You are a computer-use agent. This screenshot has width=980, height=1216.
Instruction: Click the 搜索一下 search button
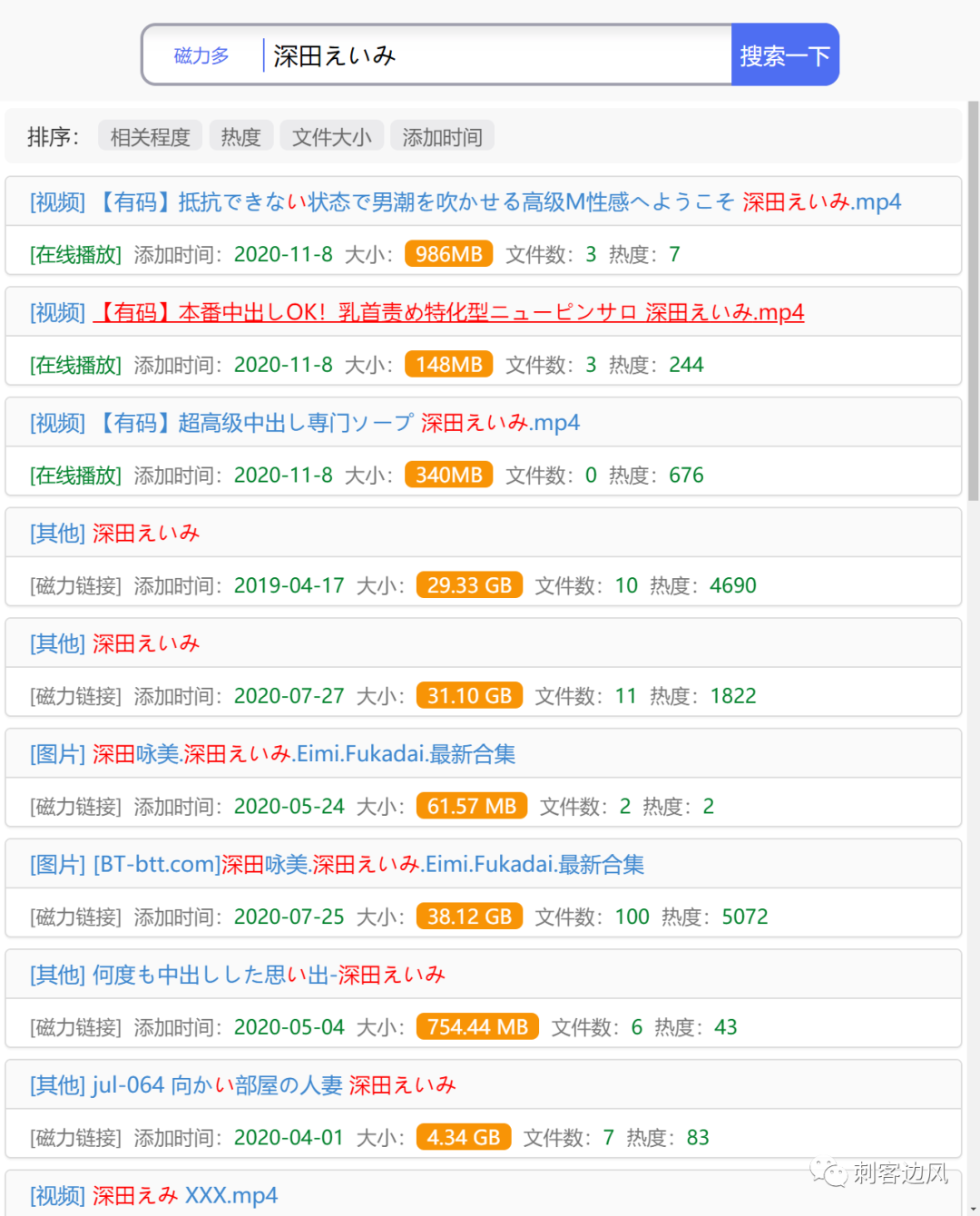pyautogui.click(x=785, y=55)
